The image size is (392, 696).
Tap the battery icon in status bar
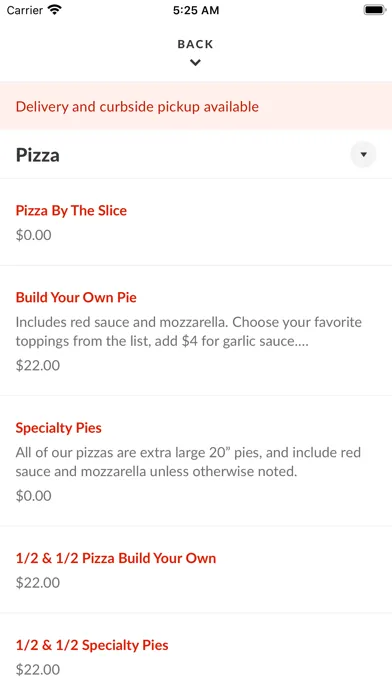click(x=375, y=10)
